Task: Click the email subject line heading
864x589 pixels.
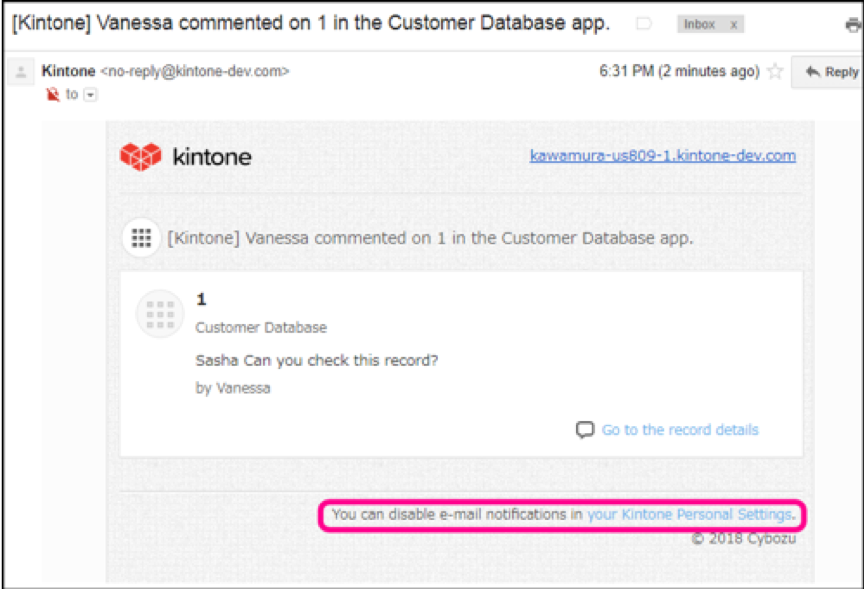Action: click(310, 24)
